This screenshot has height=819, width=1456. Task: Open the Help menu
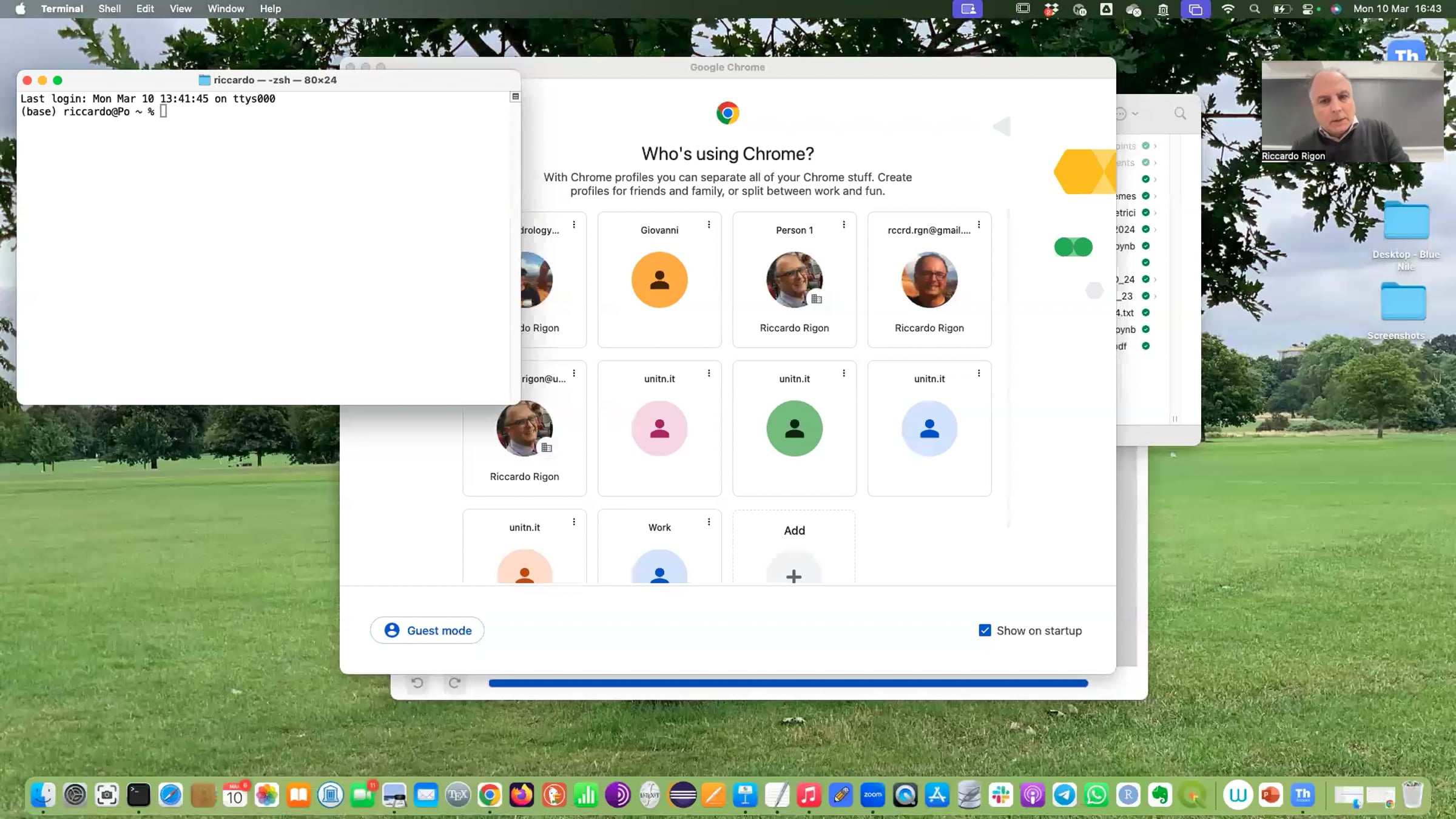pyautogui.click(x=271, y=9)
